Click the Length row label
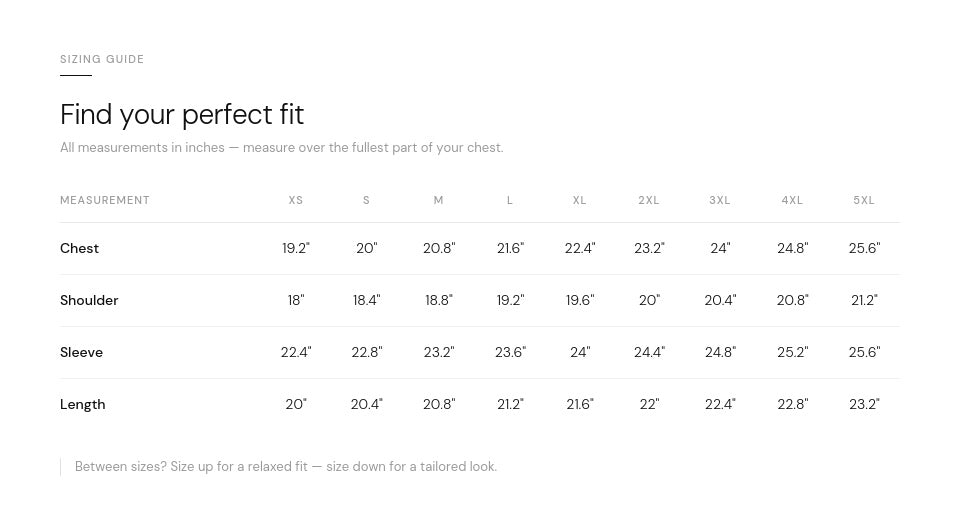960x532 pixels. (83, 404)
